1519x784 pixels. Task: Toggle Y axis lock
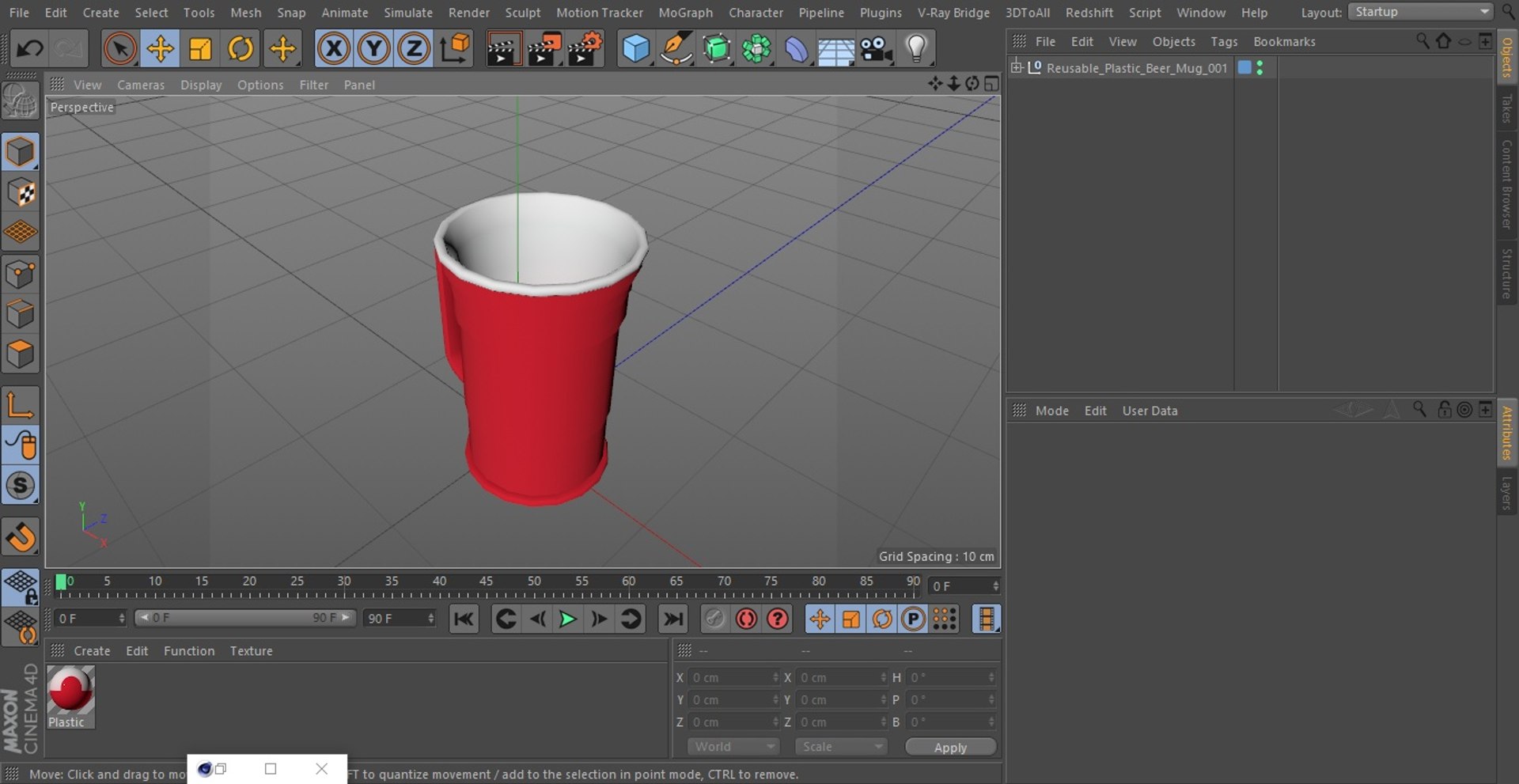click(x=373, y=49)
